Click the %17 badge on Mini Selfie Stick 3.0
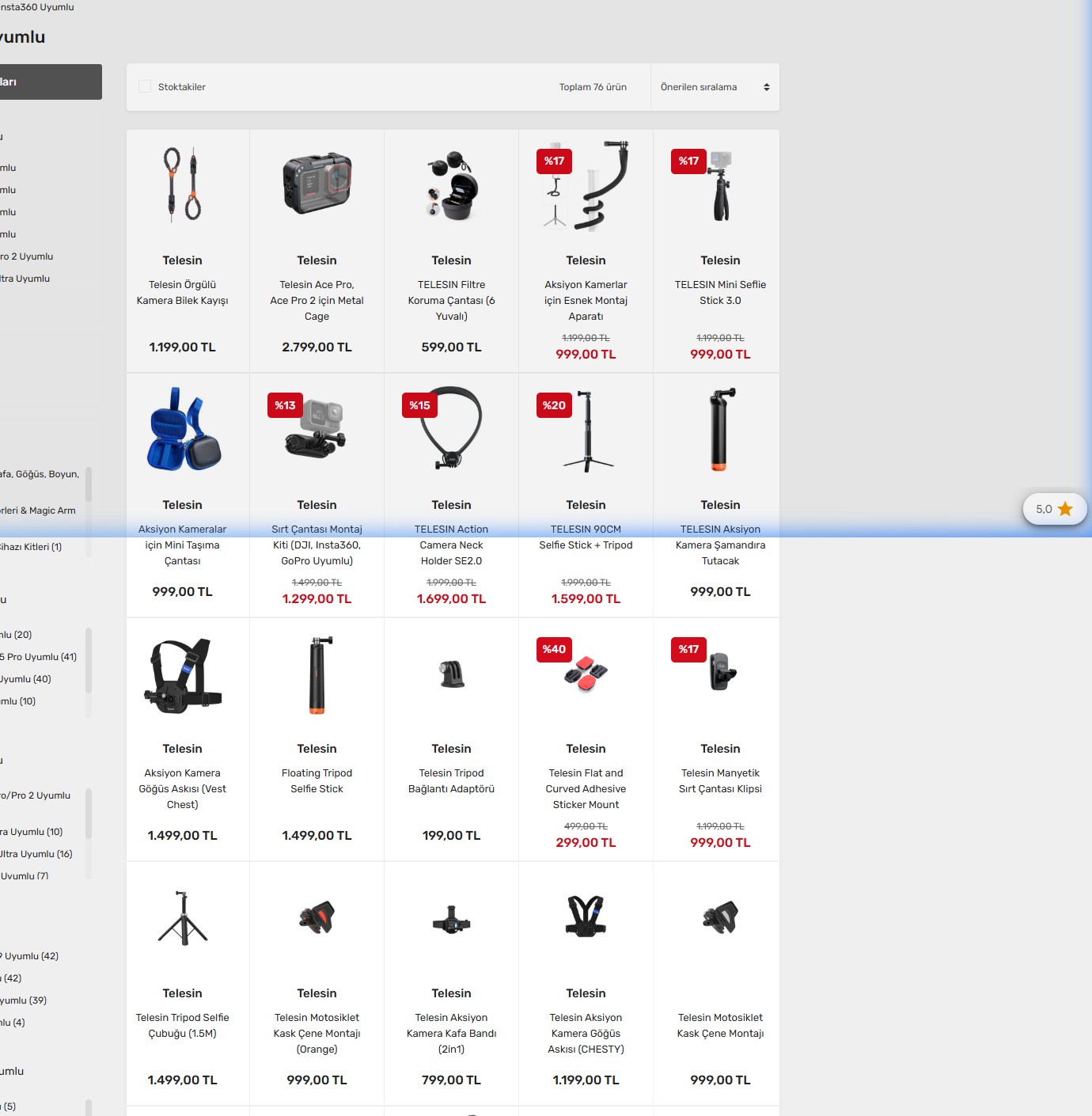The height and width of the screenshot is (1116, 1092). [688, 161]
